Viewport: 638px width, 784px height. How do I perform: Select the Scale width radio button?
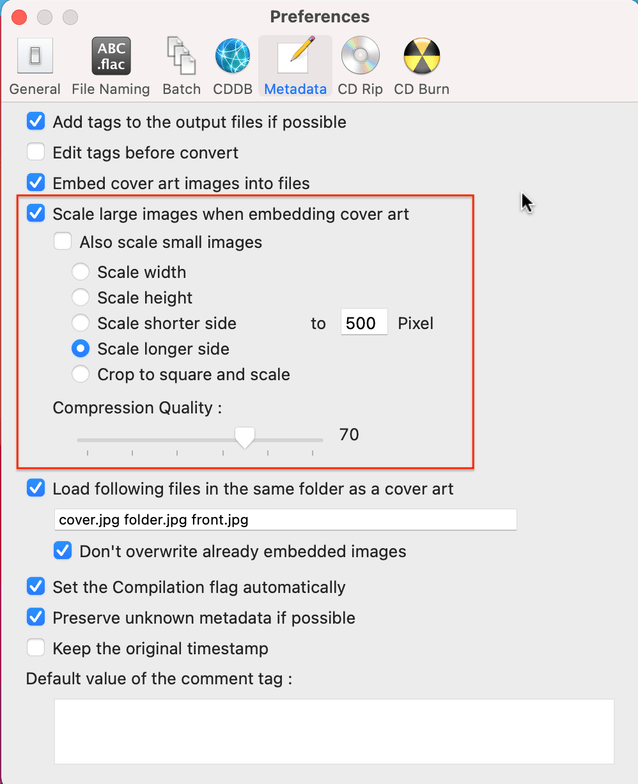81,272
